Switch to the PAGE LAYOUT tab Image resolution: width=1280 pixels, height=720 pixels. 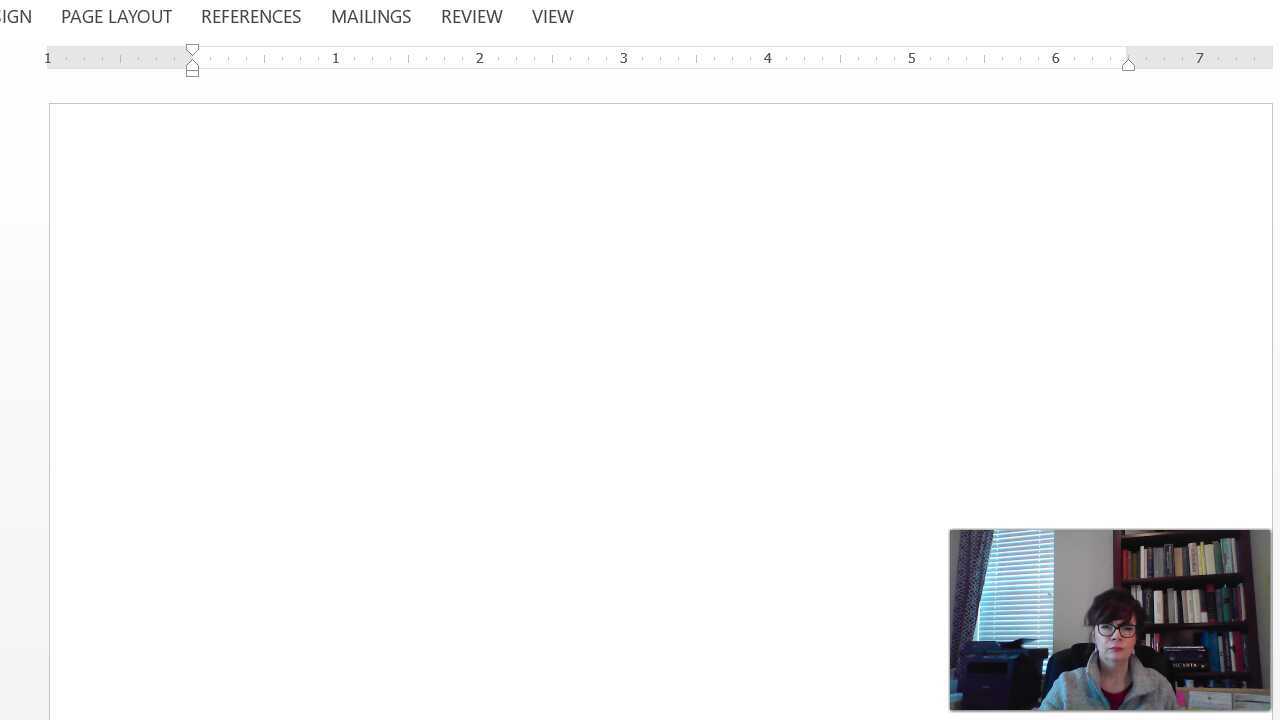click(x=116, y=16)
